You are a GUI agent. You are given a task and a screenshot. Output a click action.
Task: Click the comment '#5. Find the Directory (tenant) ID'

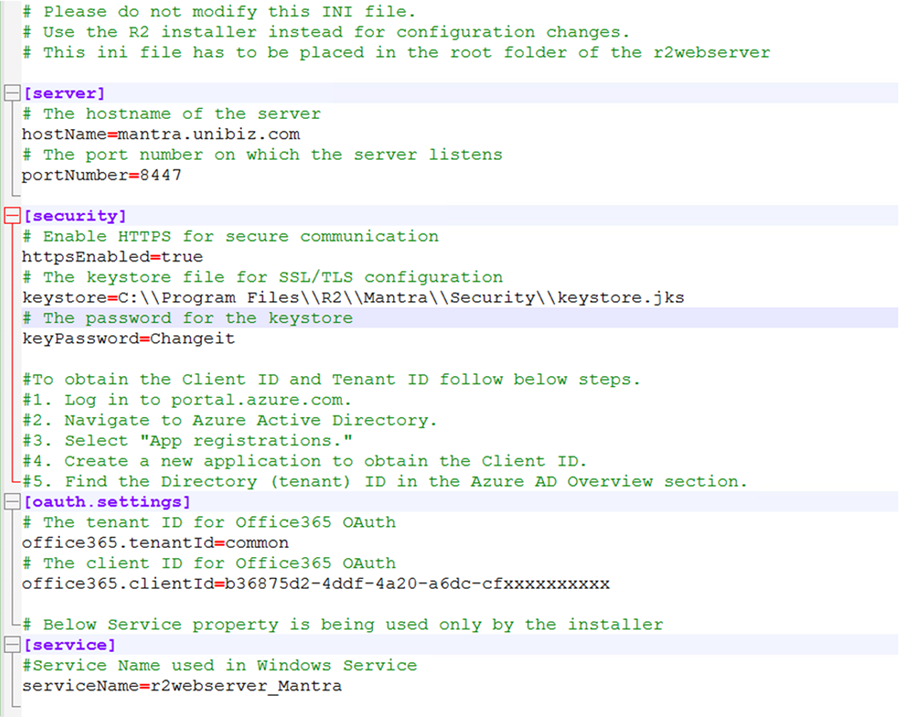[385, 482]
